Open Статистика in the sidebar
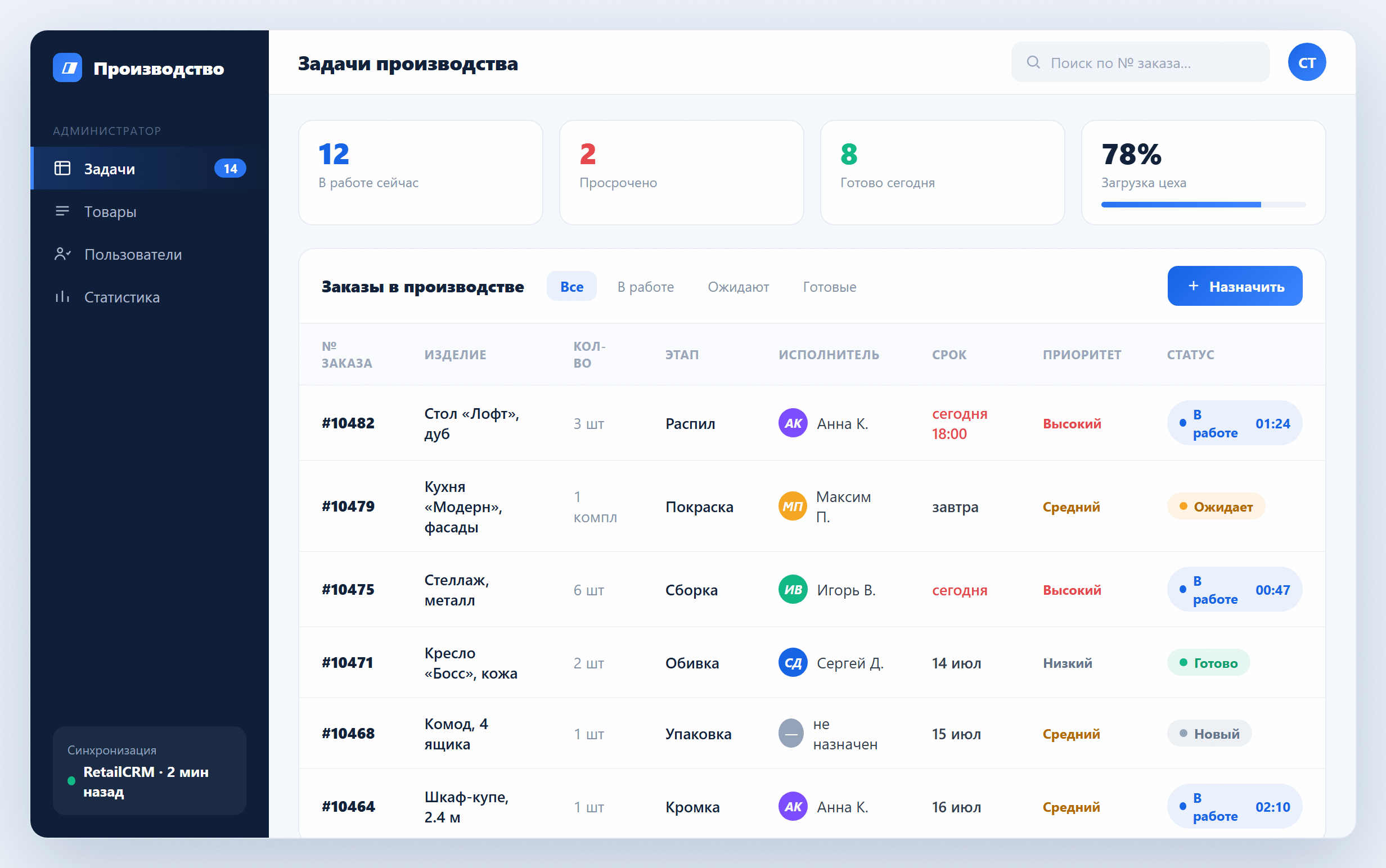Screen dimensions: 1386x868 point(149,297)
